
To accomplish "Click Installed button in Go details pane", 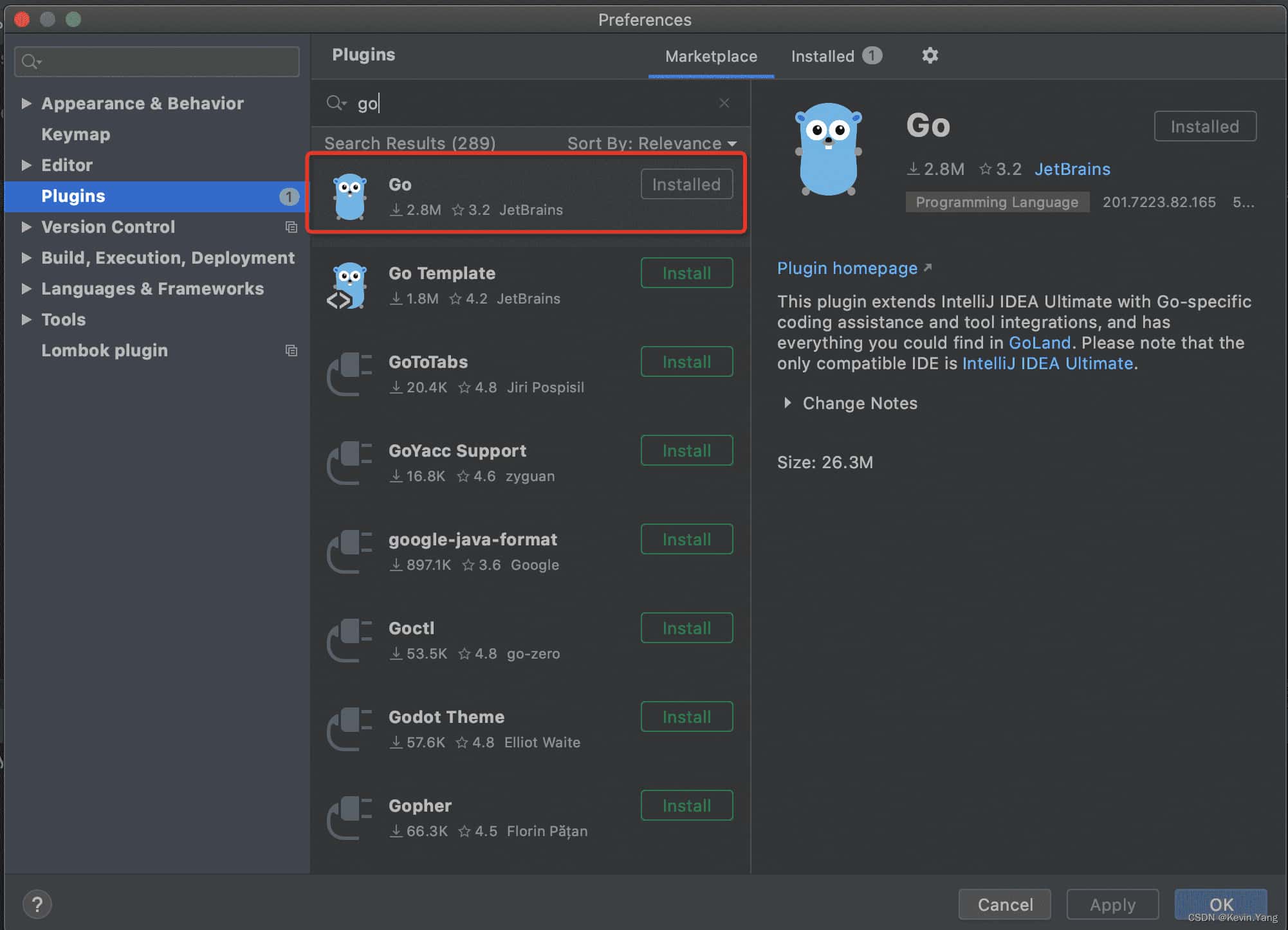I will (x=1205, y=126).
